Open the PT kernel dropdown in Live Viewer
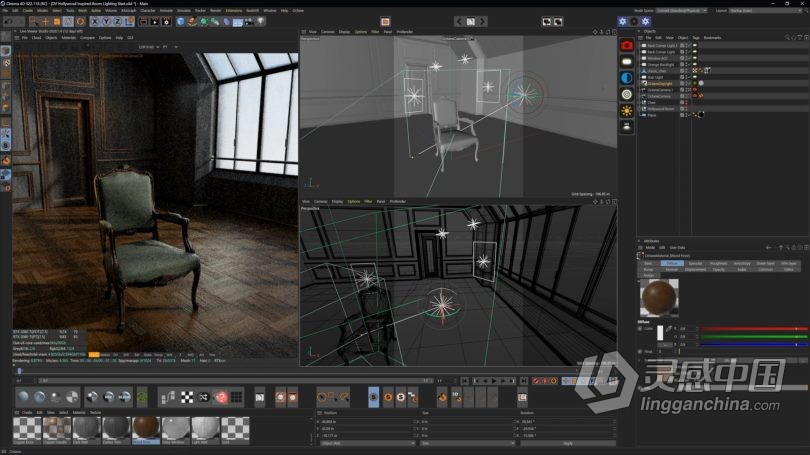 (x=170, y=47)
